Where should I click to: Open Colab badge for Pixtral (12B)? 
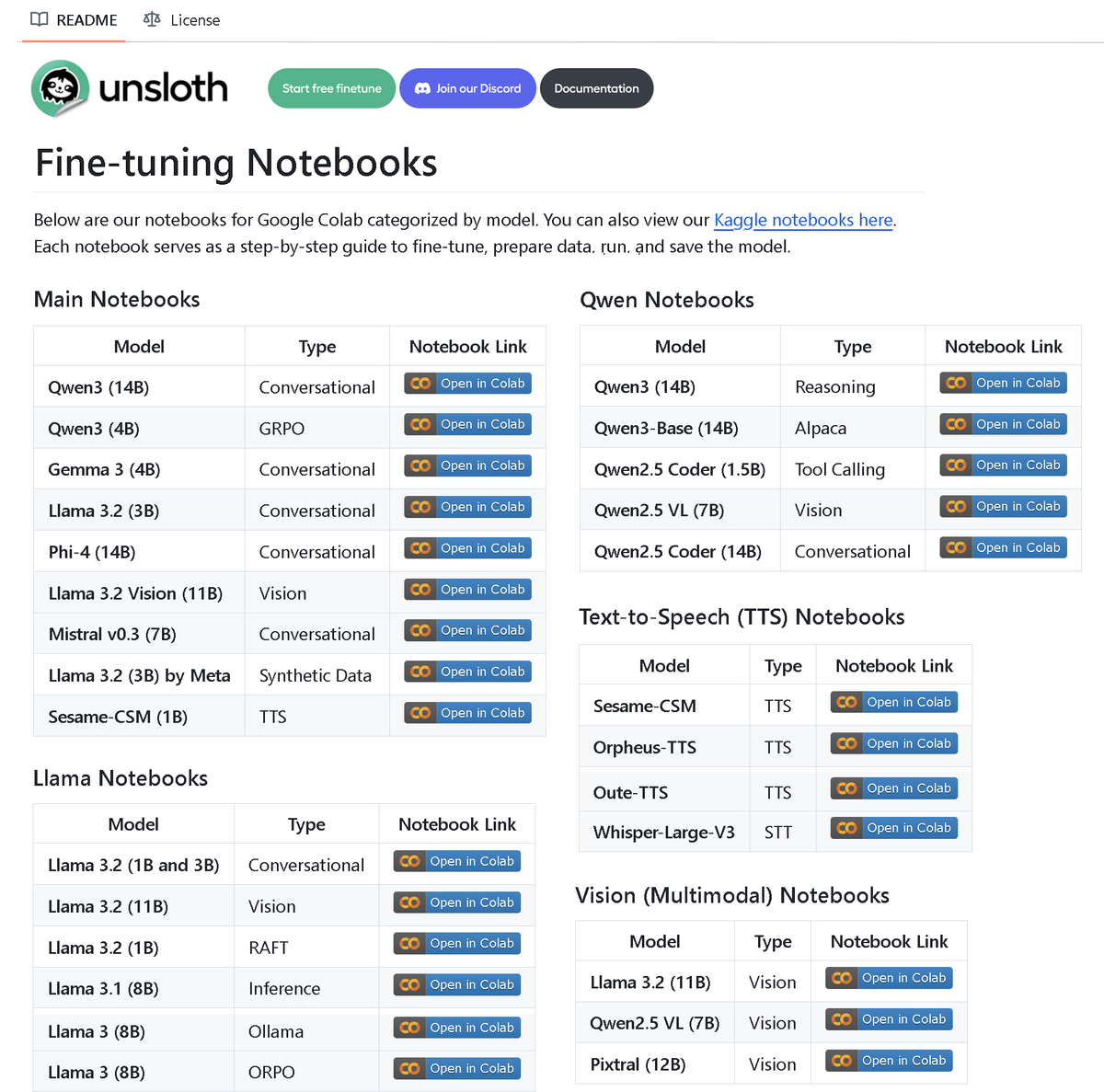(889, 1060)
